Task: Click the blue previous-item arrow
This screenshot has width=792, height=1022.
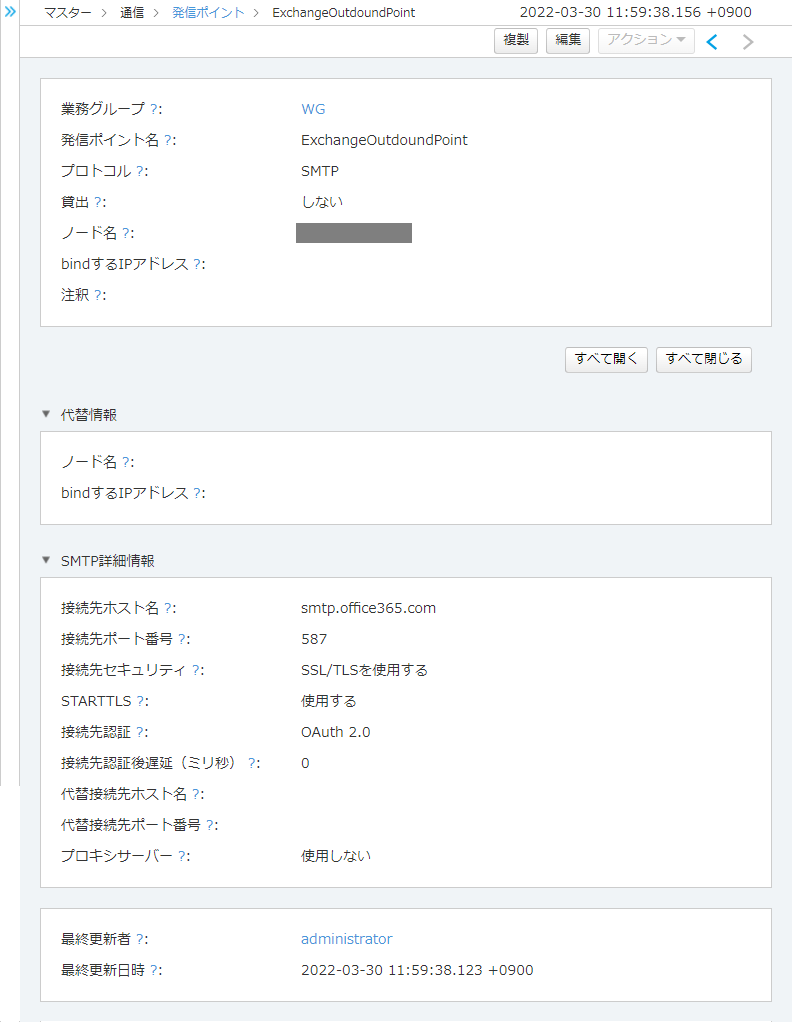Action: click(x=711, y=42)
